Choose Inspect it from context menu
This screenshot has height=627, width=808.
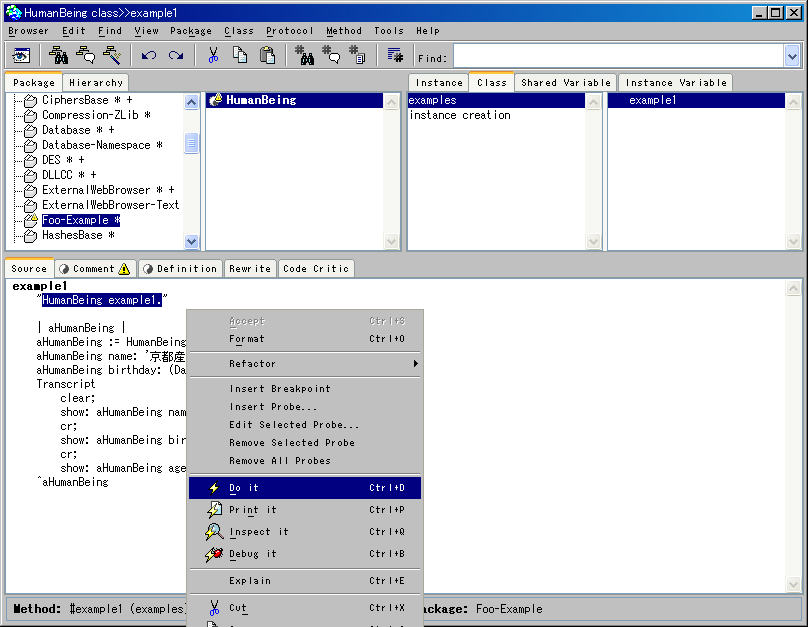305,532
